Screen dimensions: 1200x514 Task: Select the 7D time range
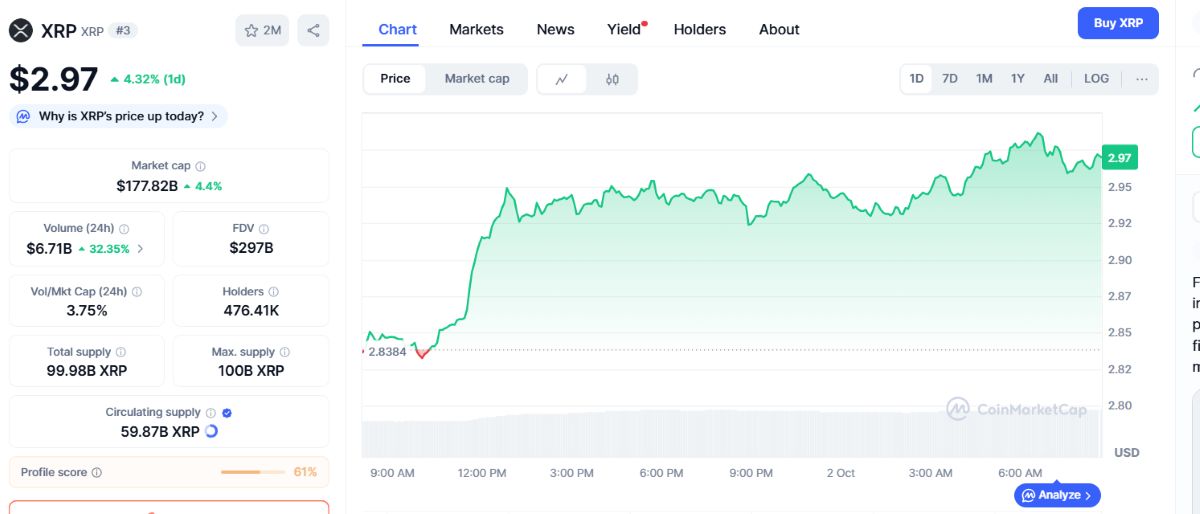[x=950, y=79]
